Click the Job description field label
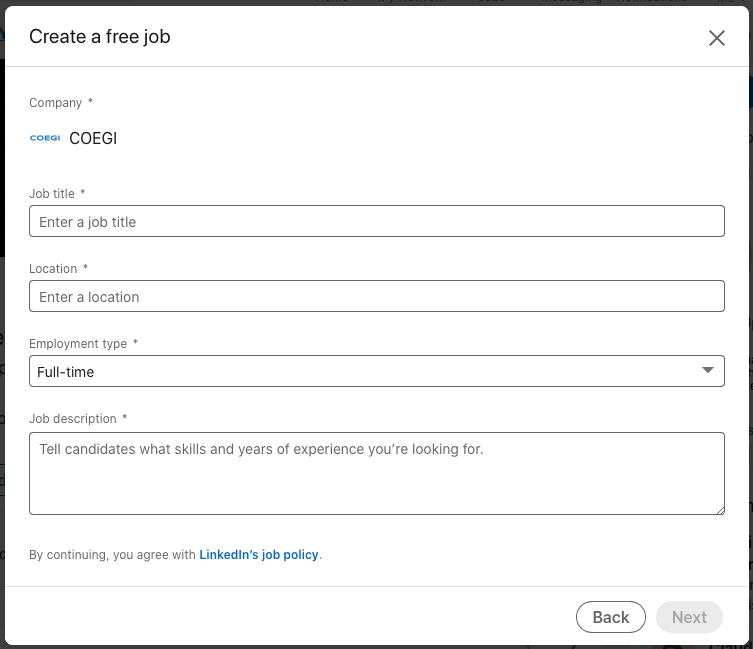The width and height of the screenshot is (753, 649). coord(73,418)
